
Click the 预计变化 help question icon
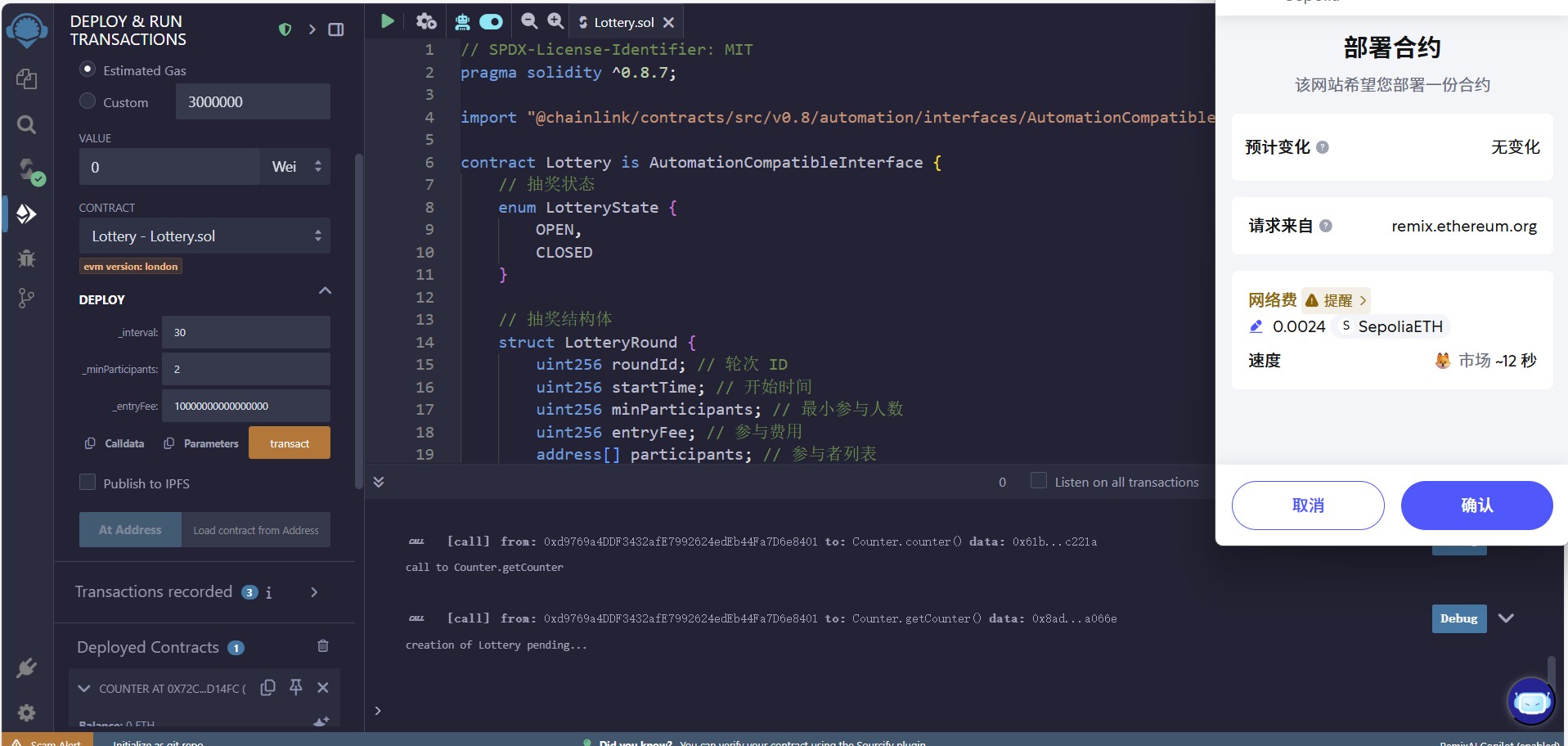(x=1323, y=147)
